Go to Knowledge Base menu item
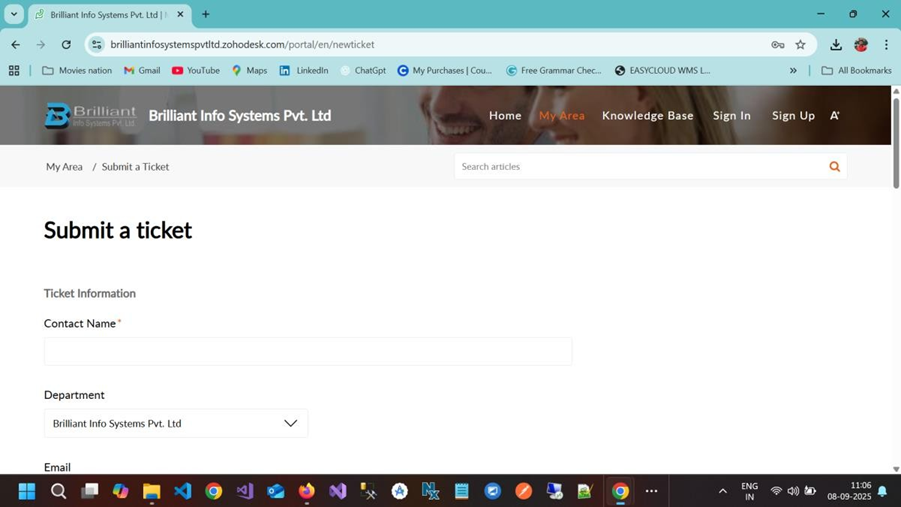This screenshot has height=507, width=901. point(647,116)
